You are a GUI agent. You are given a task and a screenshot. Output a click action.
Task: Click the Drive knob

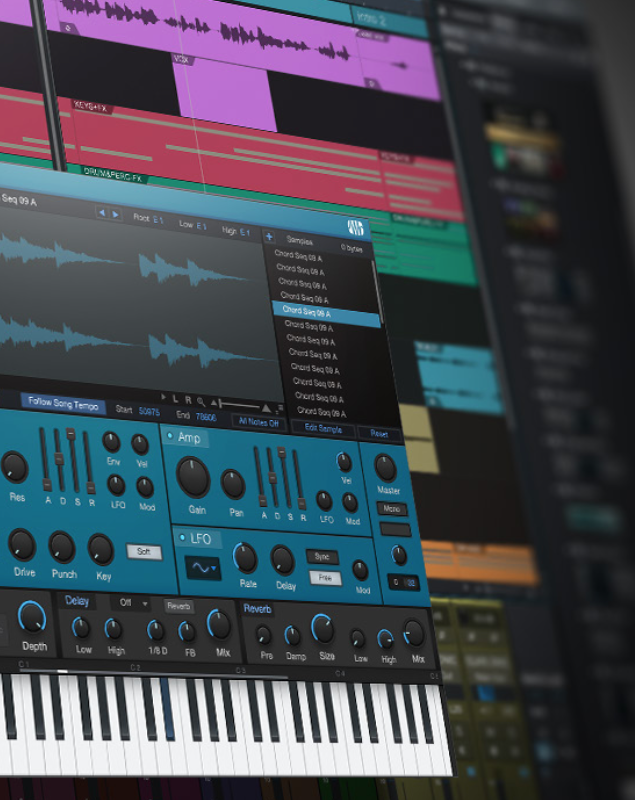pos(22,544)
